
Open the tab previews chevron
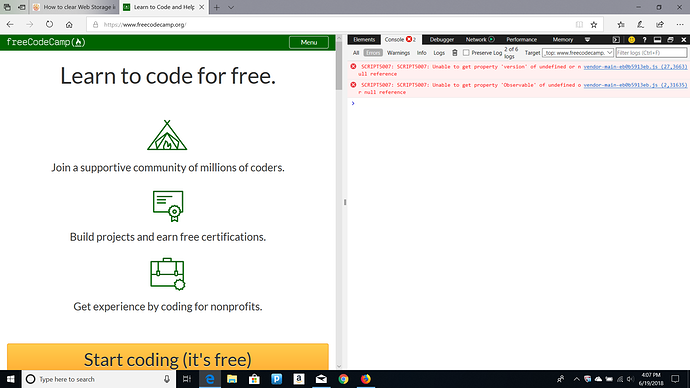[x=231, y=7]
